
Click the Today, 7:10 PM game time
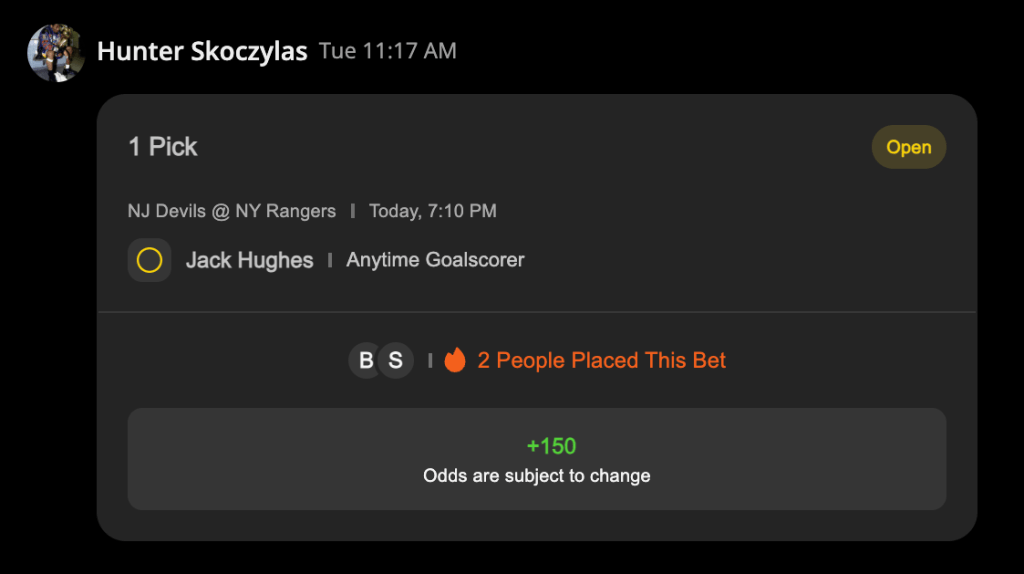click(x=432, y=211)
